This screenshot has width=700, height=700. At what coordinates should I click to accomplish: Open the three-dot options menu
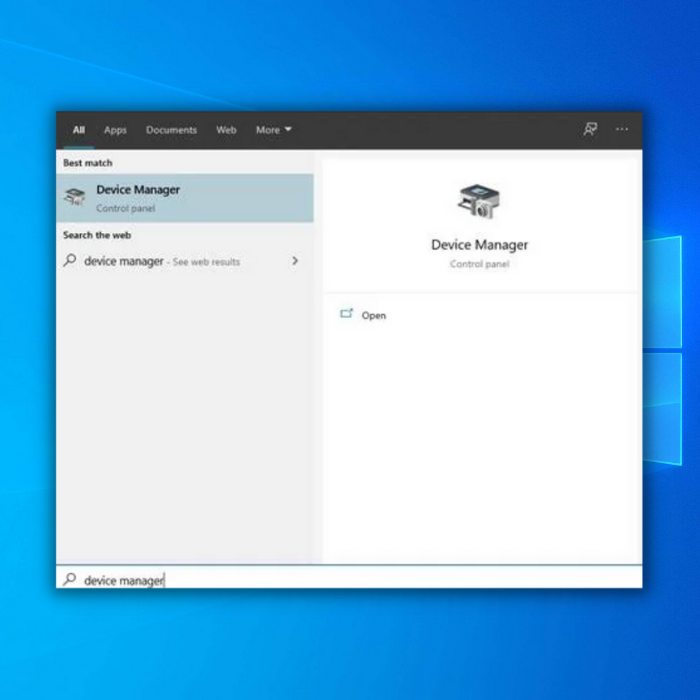(x=622, y=129)
